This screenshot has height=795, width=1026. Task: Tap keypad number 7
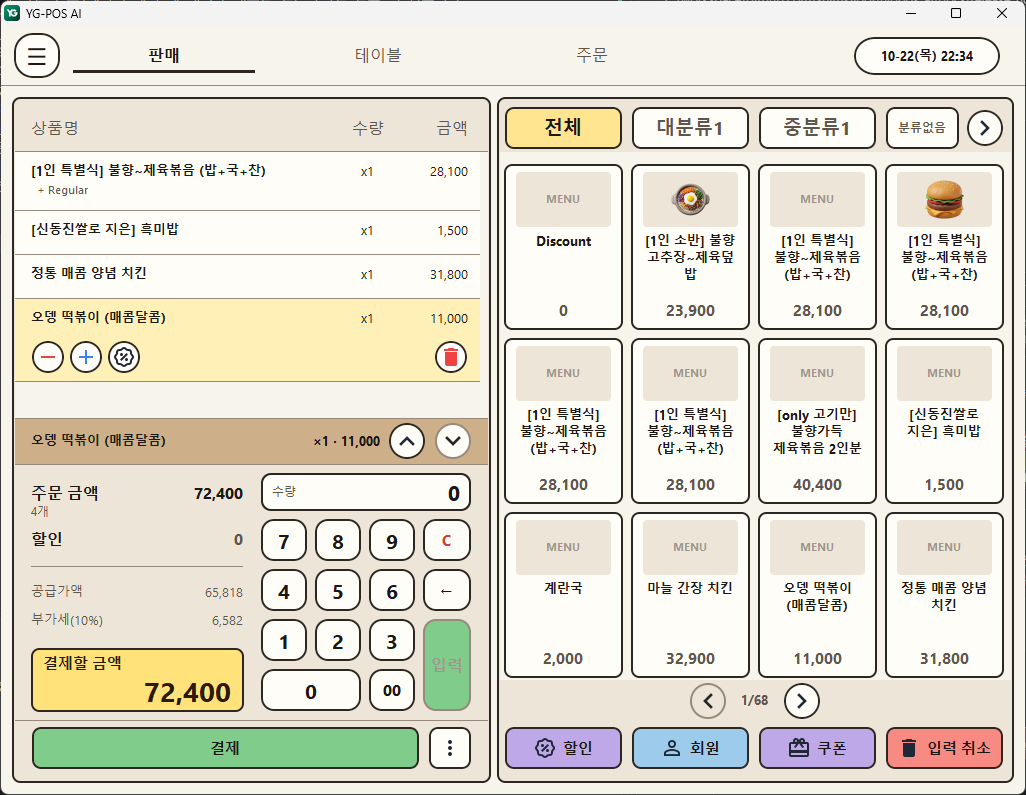(284, 540)
